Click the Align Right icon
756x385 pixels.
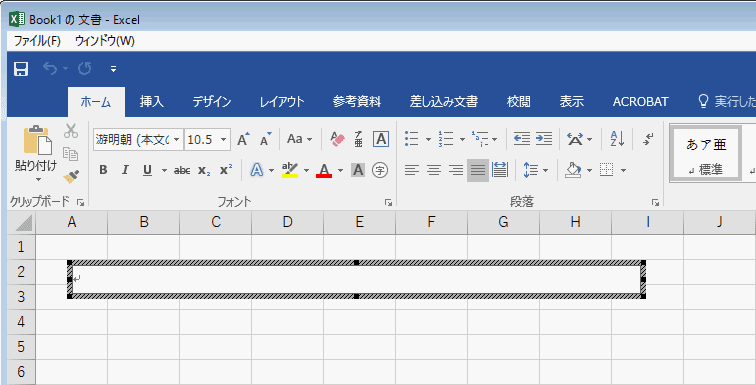456,170
